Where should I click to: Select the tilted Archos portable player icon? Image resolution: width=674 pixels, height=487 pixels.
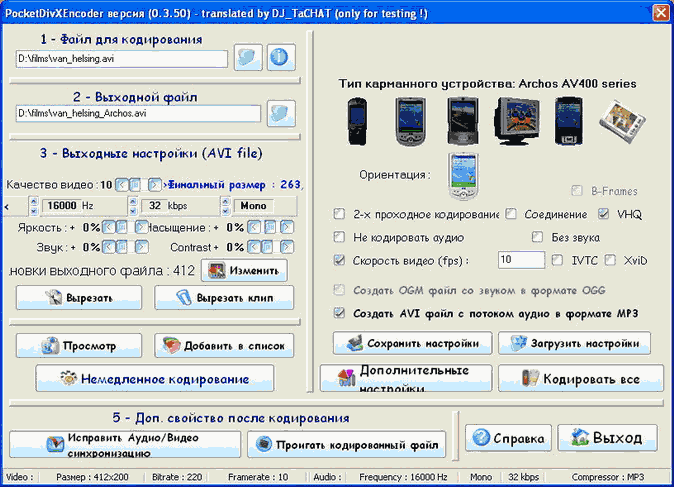point(622,121)
